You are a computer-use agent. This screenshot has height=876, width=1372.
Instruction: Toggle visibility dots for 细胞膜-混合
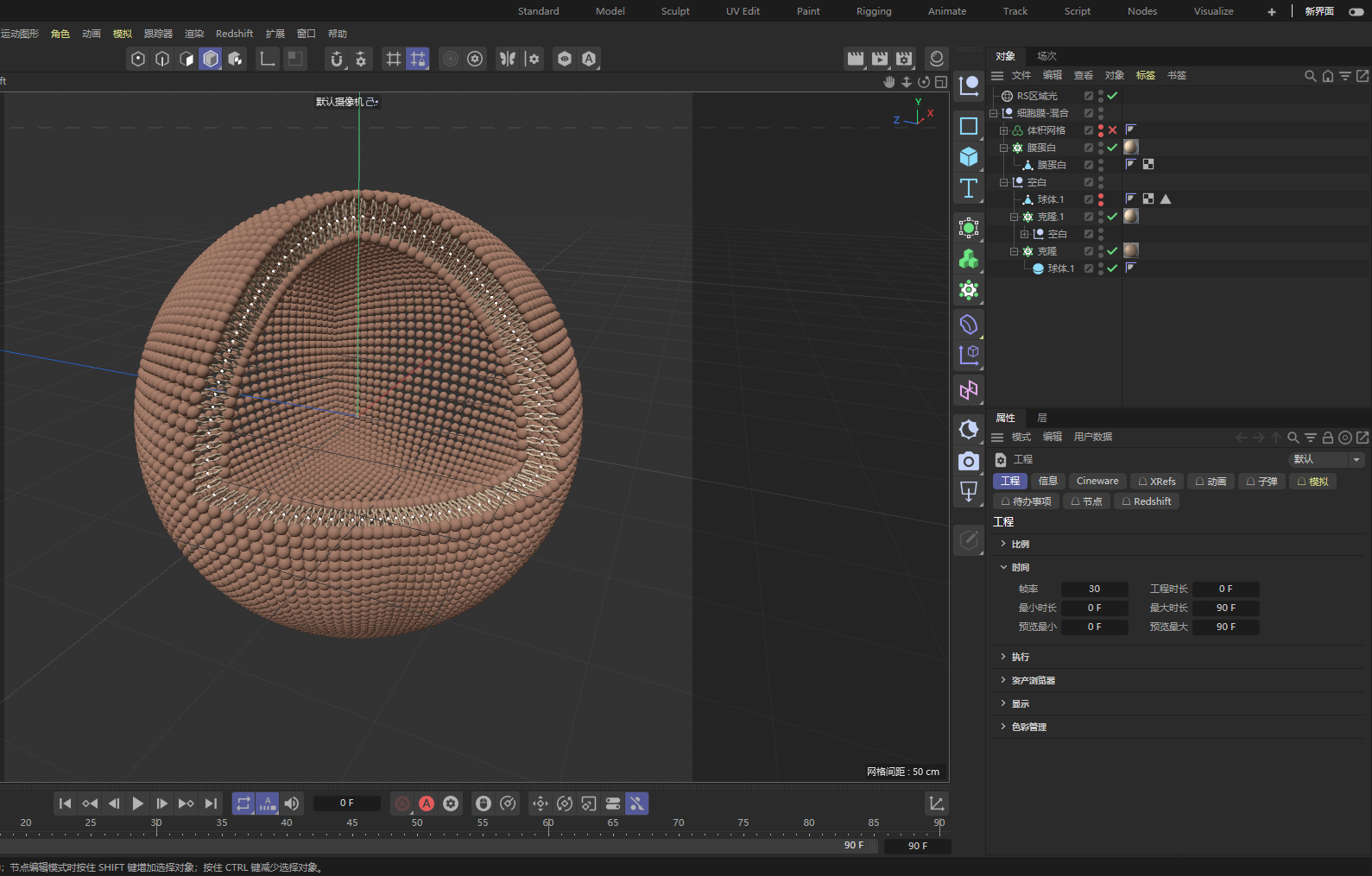coord(1101,113)
